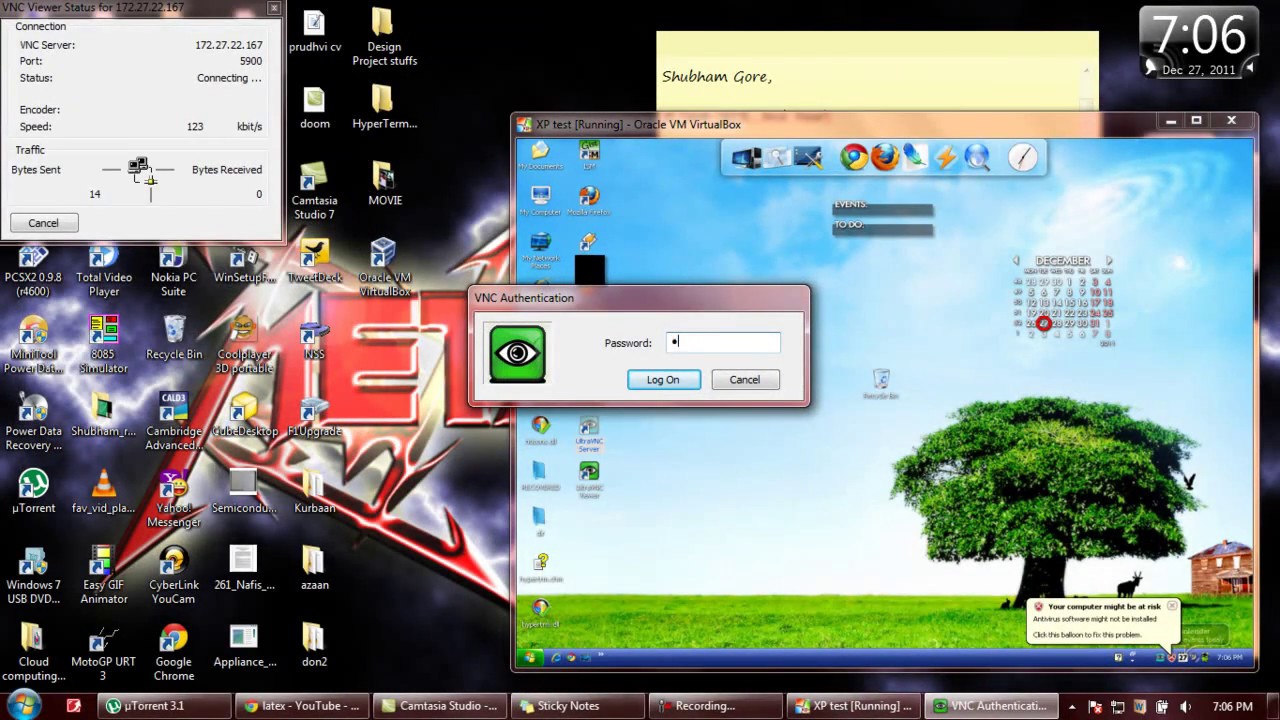Open My Computer in XP desktop
Screen dimensions: 1280x720
coord(540,201)
